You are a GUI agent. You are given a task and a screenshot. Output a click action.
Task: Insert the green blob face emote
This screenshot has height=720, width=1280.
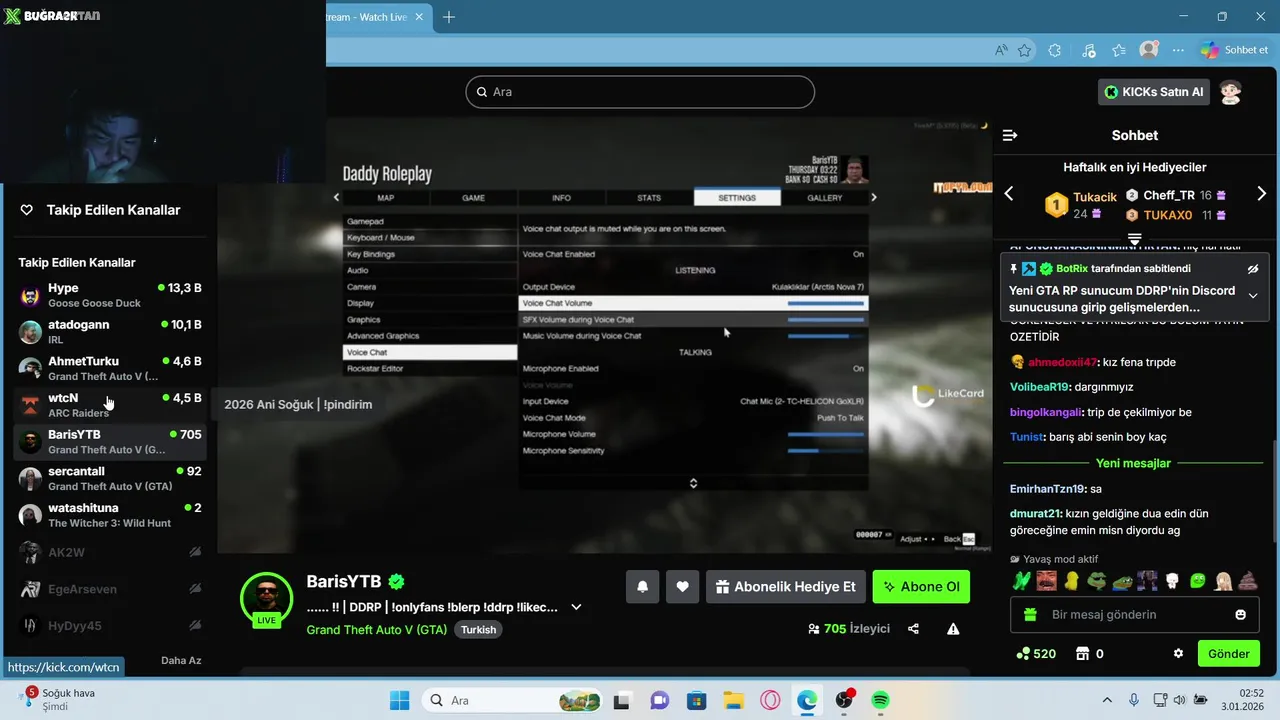click(1198, 581)
